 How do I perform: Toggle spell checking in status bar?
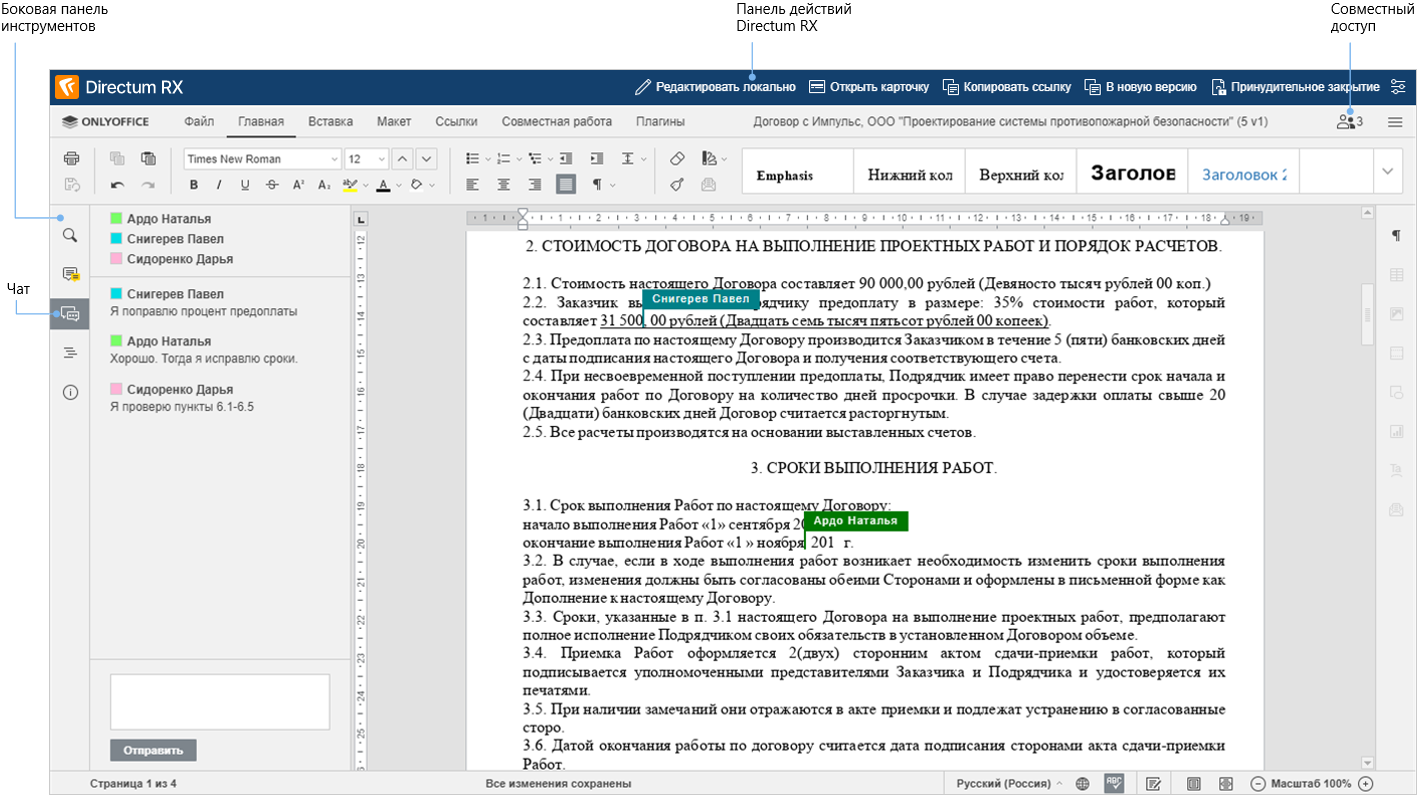click(1113, 783)
